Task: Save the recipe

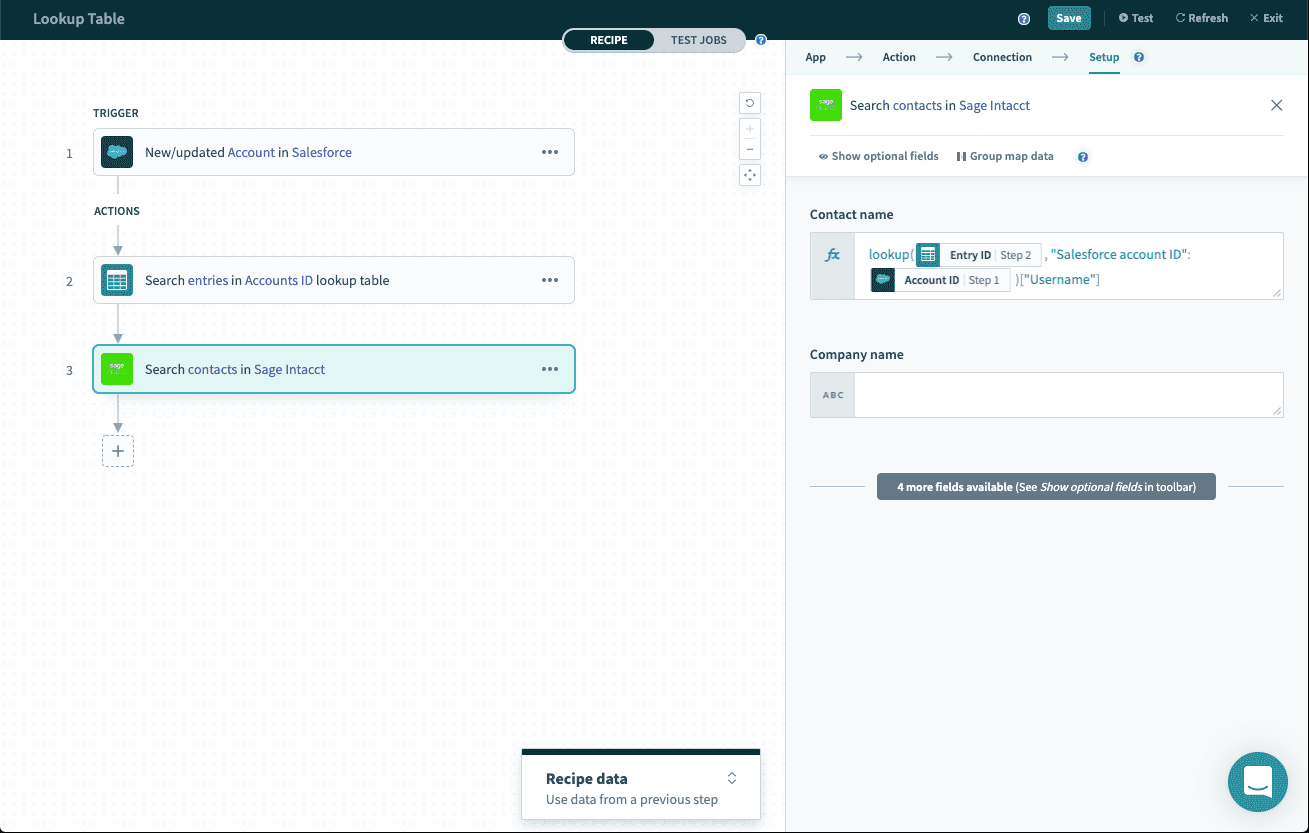Action: (x=1068, y=18)
